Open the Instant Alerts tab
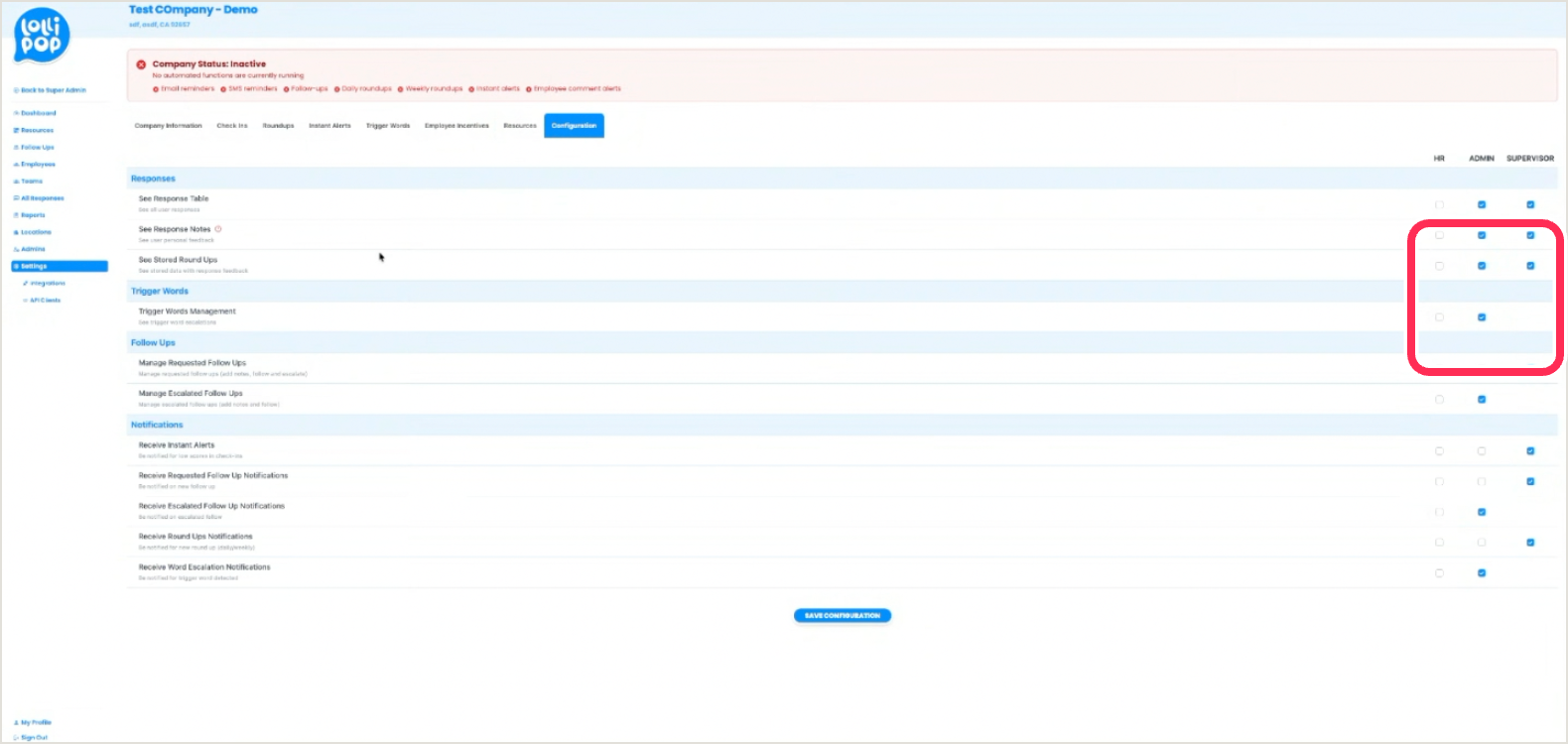 pyautogui.click(x=329, y=126)
